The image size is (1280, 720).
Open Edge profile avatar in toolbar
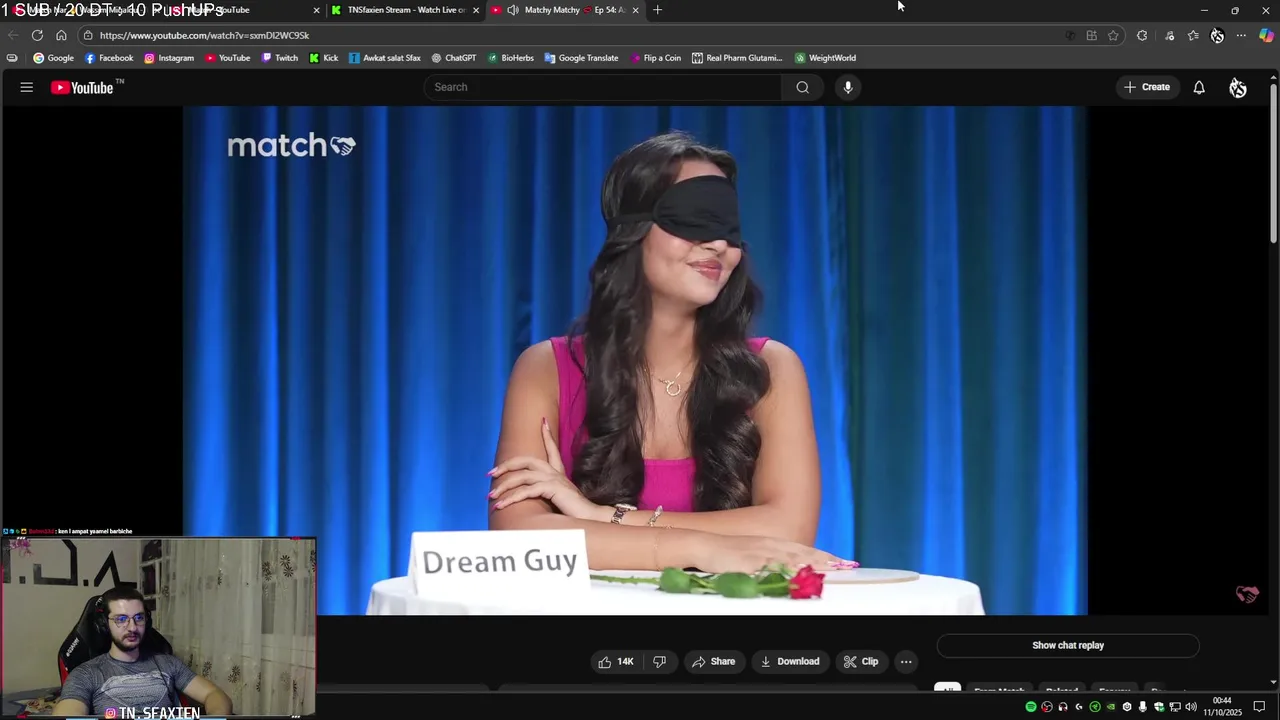(x=1217, y=35)
